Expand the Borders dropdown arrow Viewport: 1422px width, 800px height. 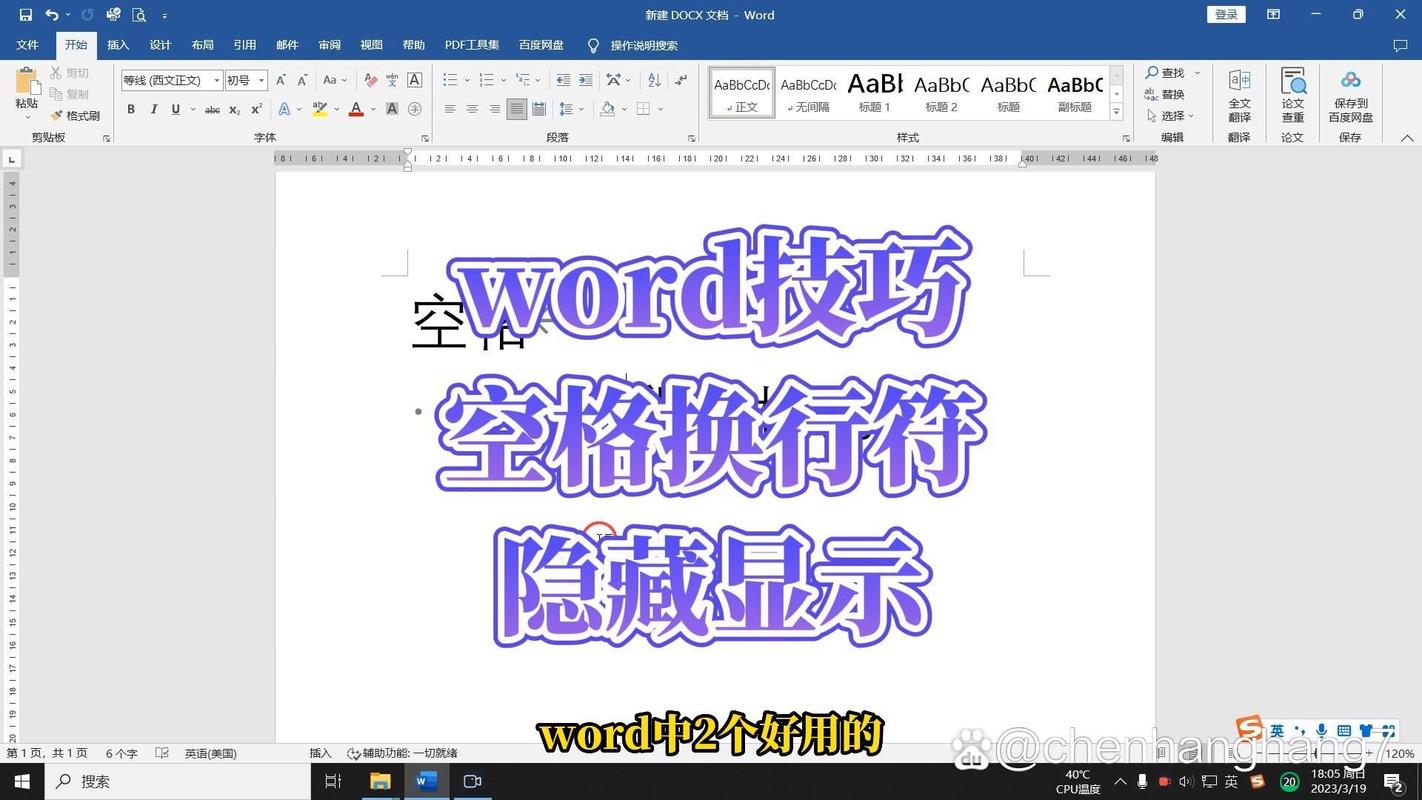point(661,109)
